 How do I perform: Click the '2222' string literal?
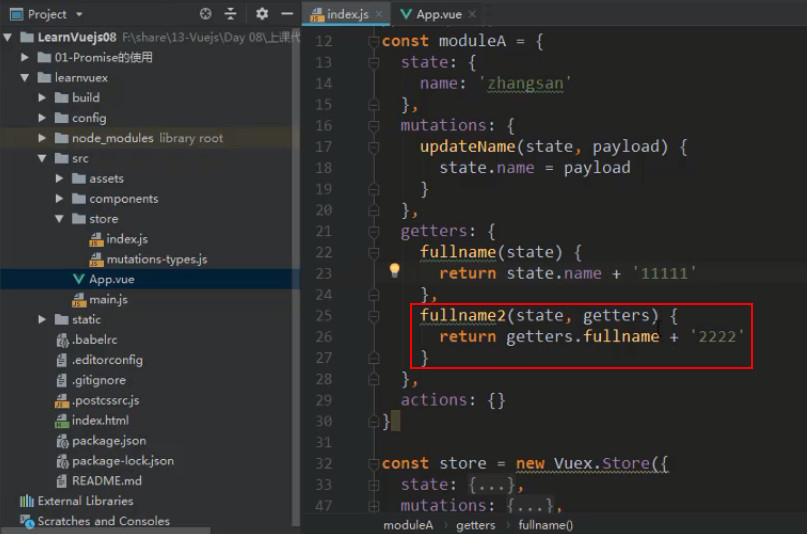[x=717, y=336]
